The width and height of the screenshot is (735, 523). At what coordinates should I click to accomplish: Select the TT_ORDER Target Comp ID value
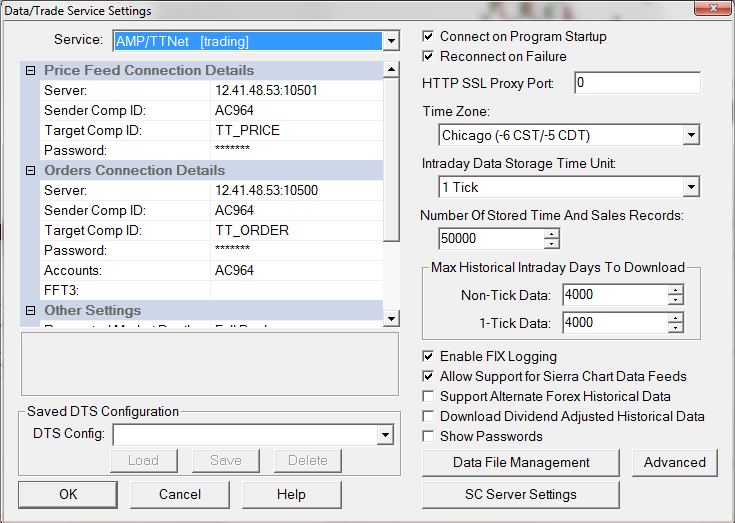[297, 231]
